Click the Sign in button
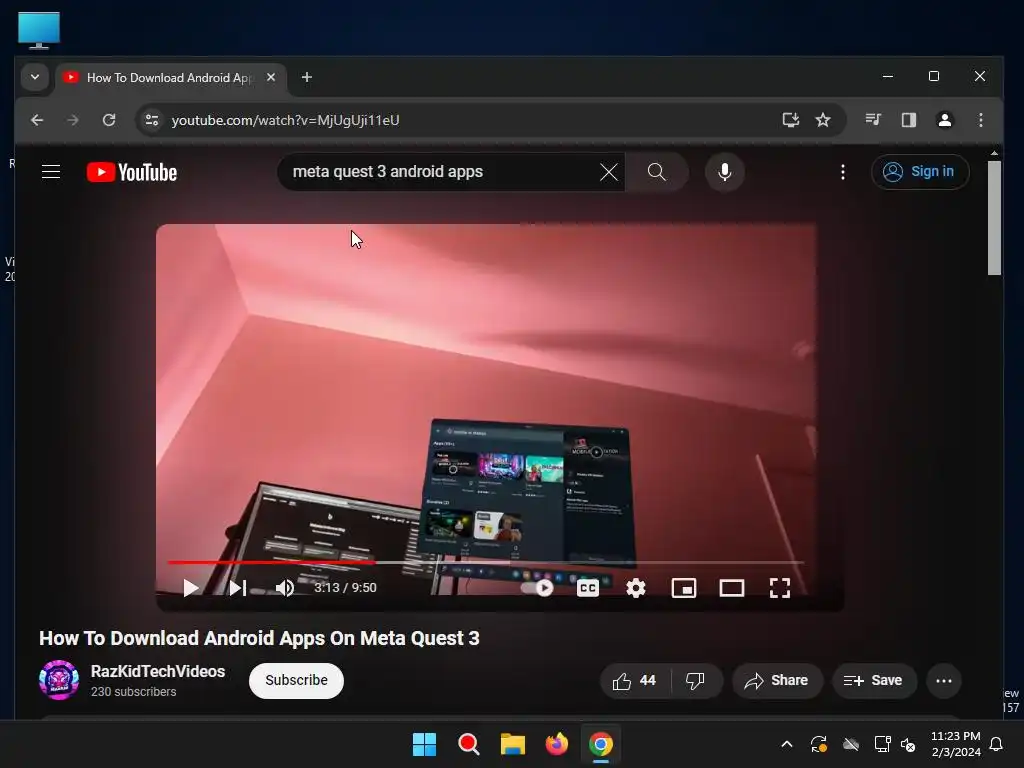The image size is (1024, 768). (x=920, y=172)
